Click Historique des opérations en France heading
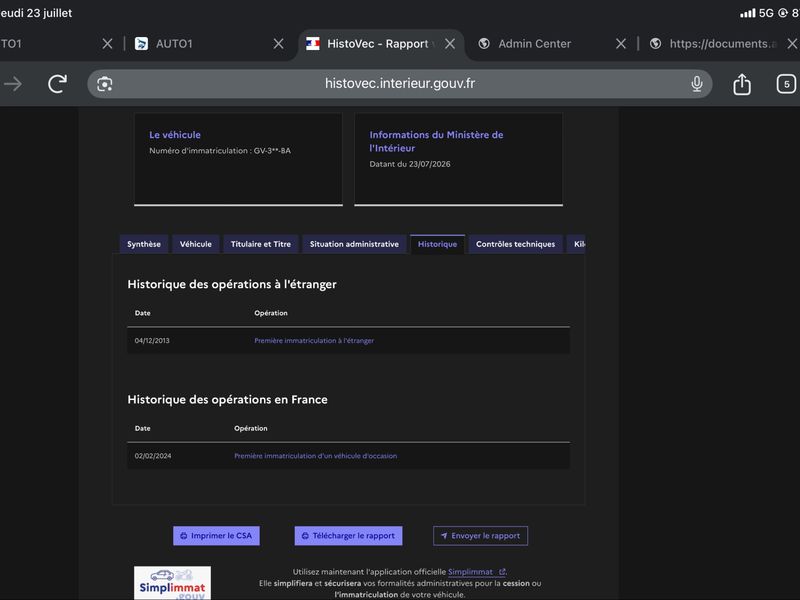Image resolution: width=800 pixels, height=600 pixels. click(x=228, y=399)
